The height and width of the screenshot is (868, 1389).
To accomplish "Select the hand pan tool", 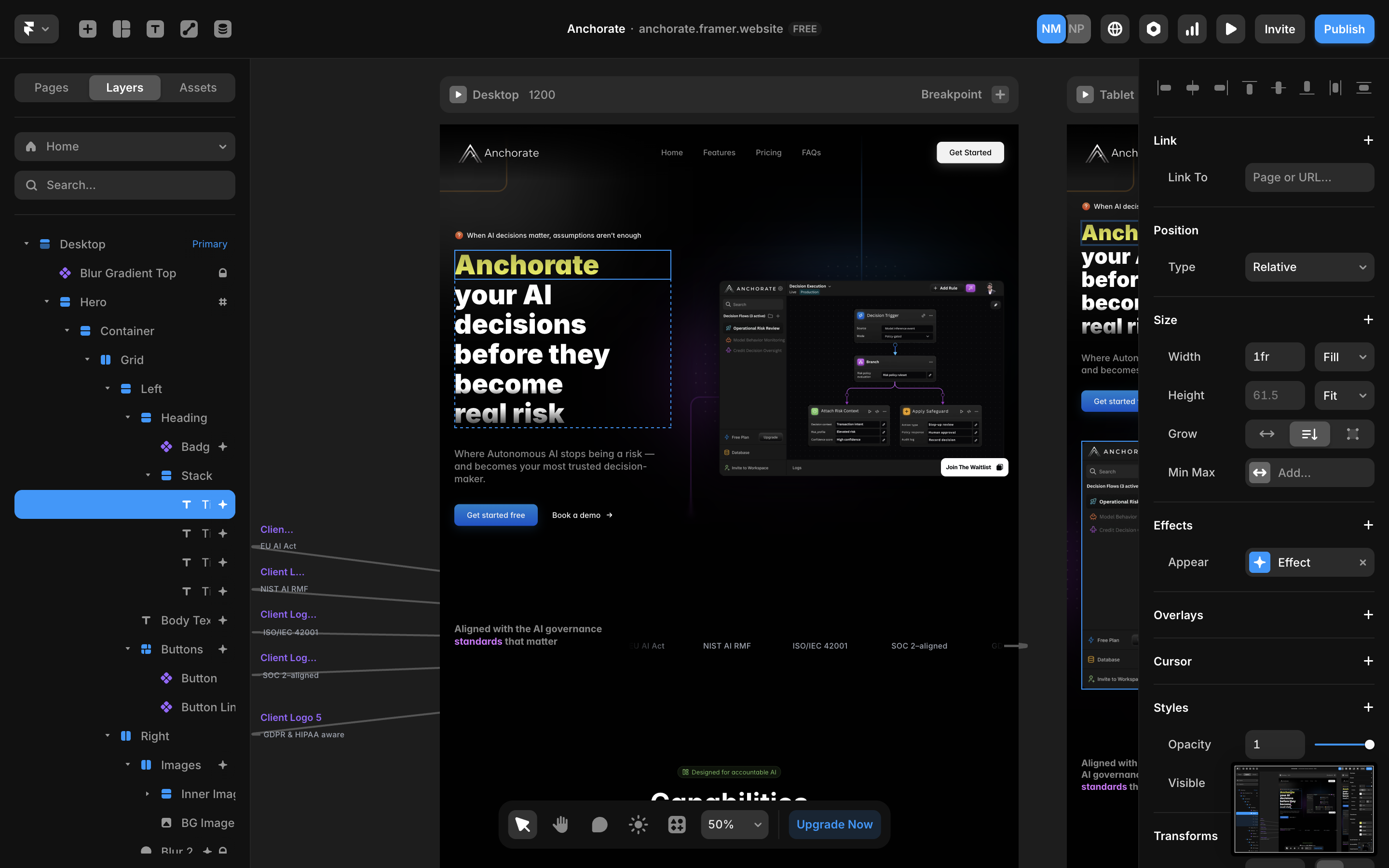I will click(560, 825).
